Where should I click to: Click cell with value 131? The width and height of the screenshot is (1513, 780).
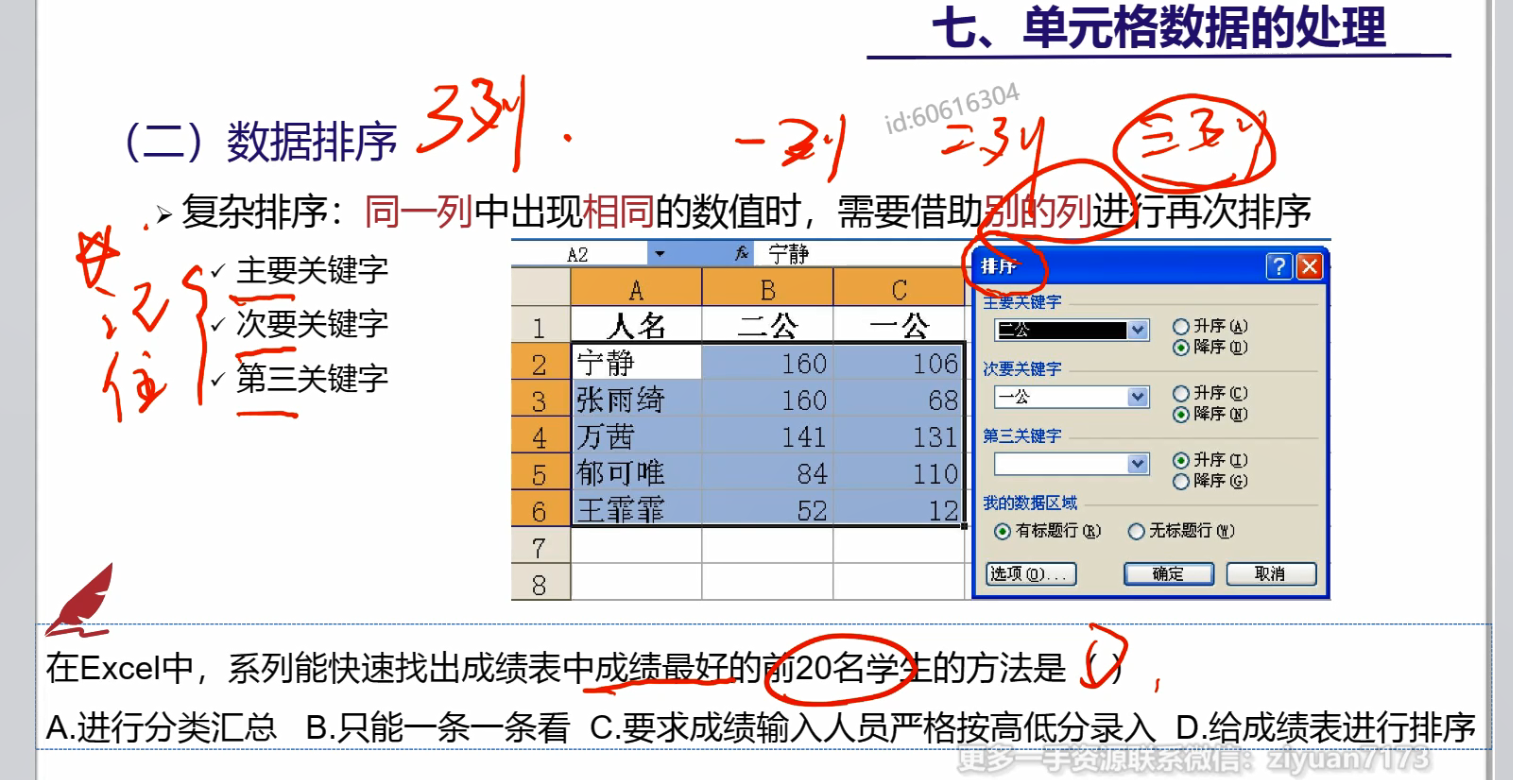pos(898,437)
